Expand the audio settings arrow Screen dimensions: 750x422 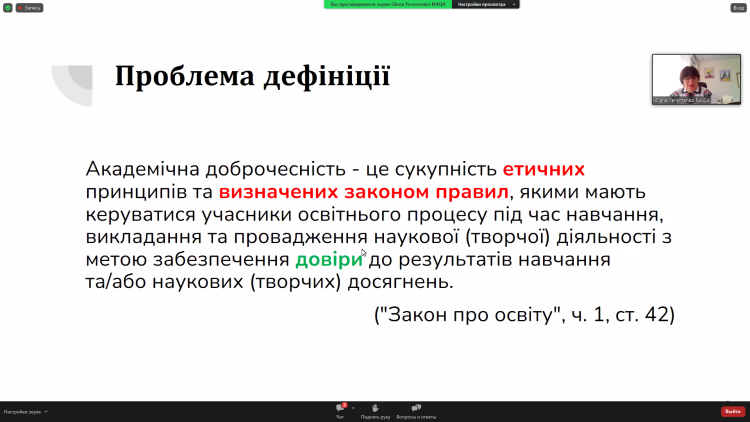pyautogui.click(x=46, y=412)
